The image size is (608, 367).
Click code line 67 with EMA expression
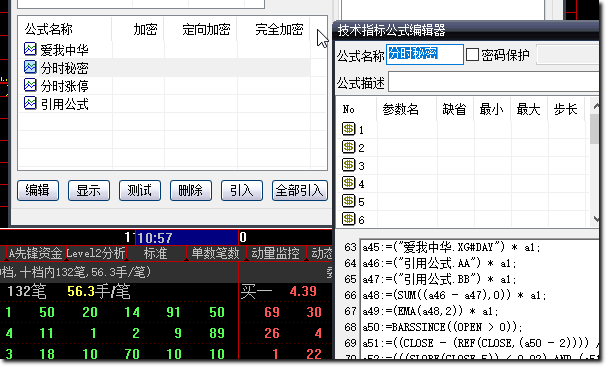click(x=430, y=311)
